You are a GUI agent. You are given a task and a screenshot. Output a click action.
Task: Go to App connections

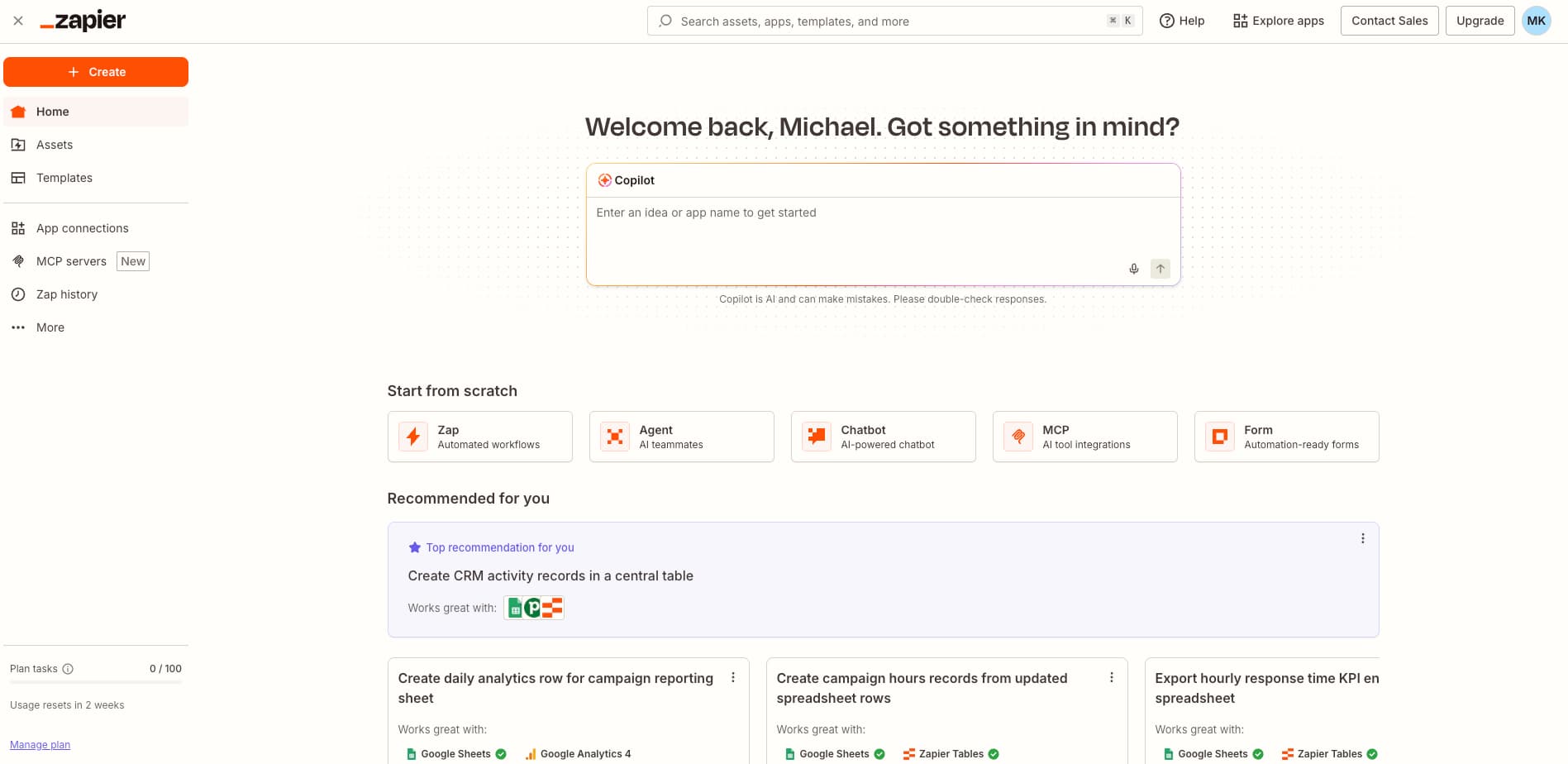(96, 228)
